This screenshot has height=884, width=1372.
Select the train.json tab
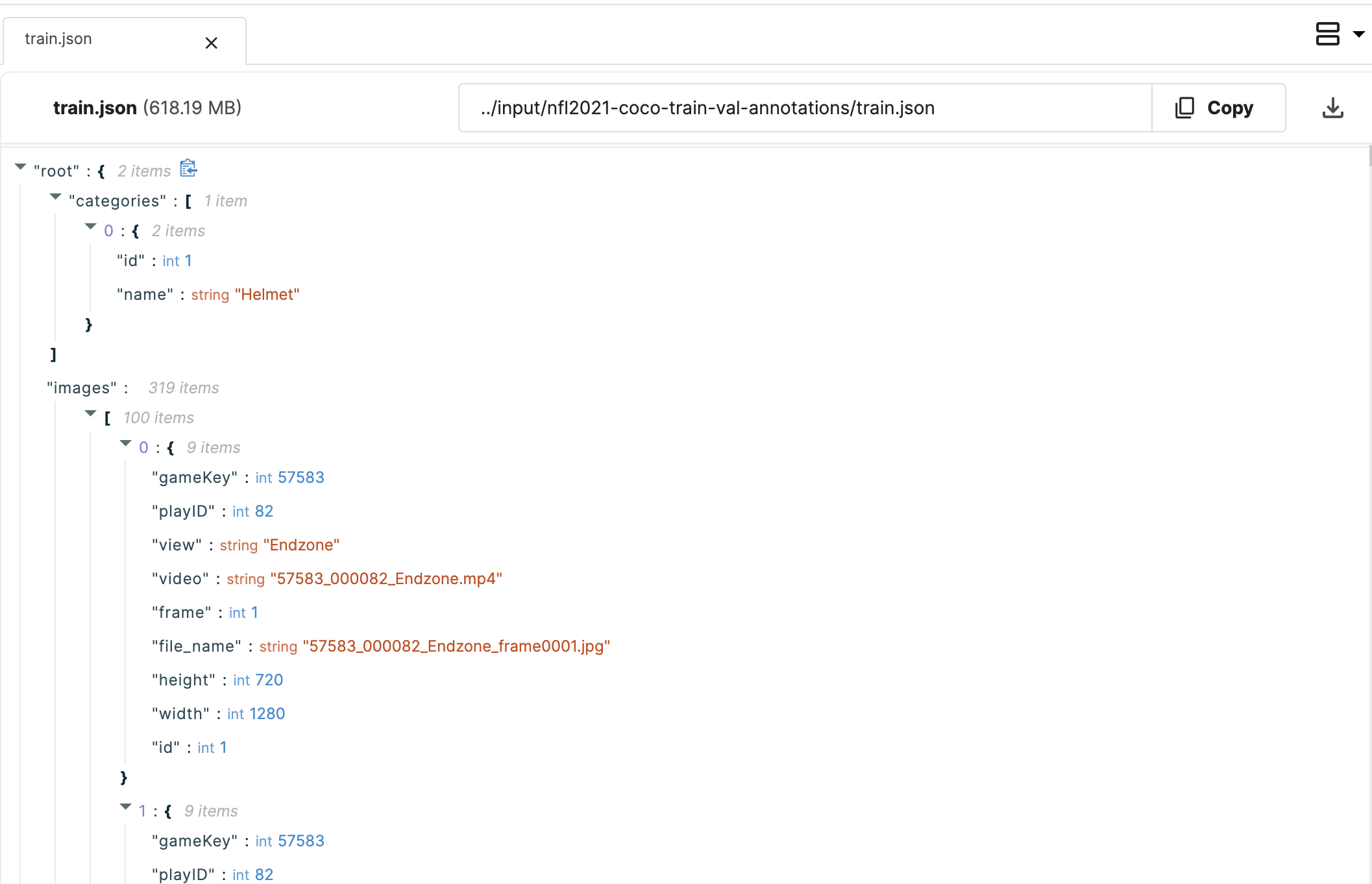(58, 39)
